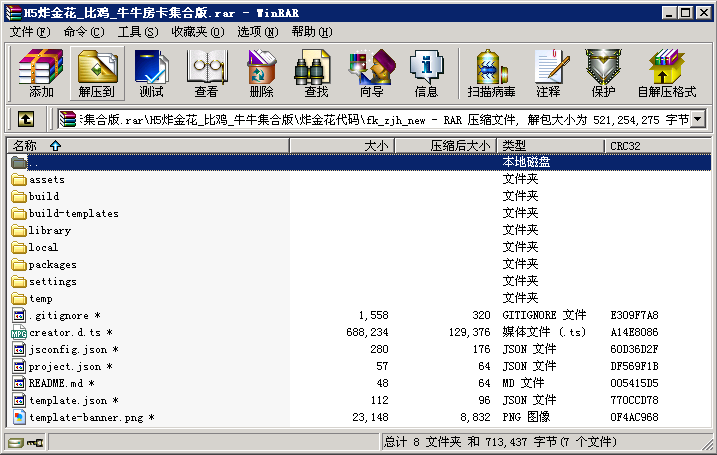The image size is (717, 455).
Task: Click the Add (添加) toolbar icon
Action: point(41,73)
